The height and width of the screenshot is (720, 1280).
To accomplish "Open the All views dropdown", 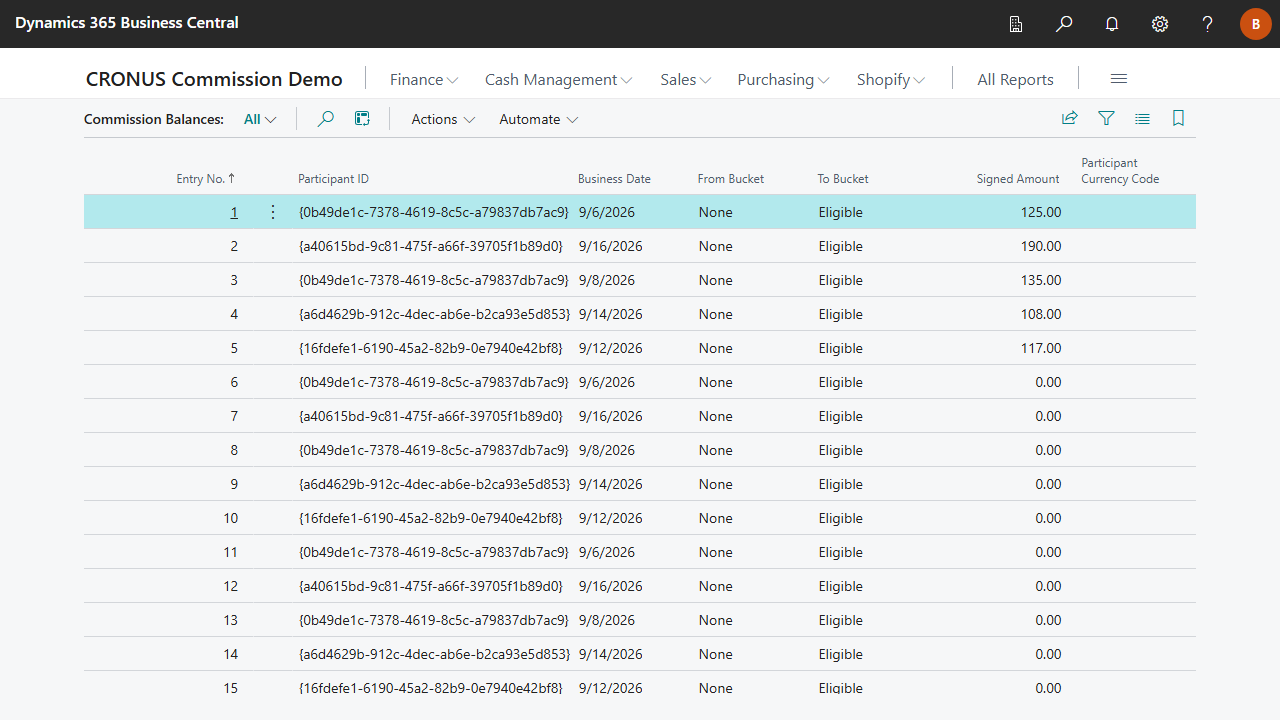I will [x=260, y=119].
